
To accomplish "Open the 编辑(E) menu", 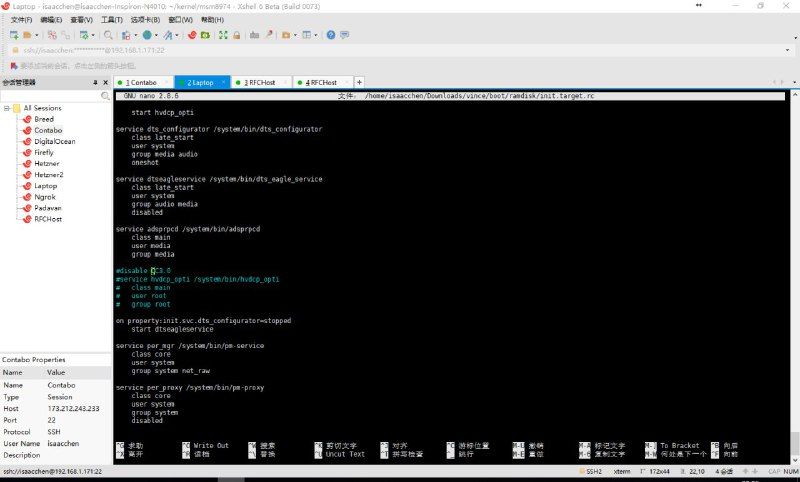I will point(51,20).
